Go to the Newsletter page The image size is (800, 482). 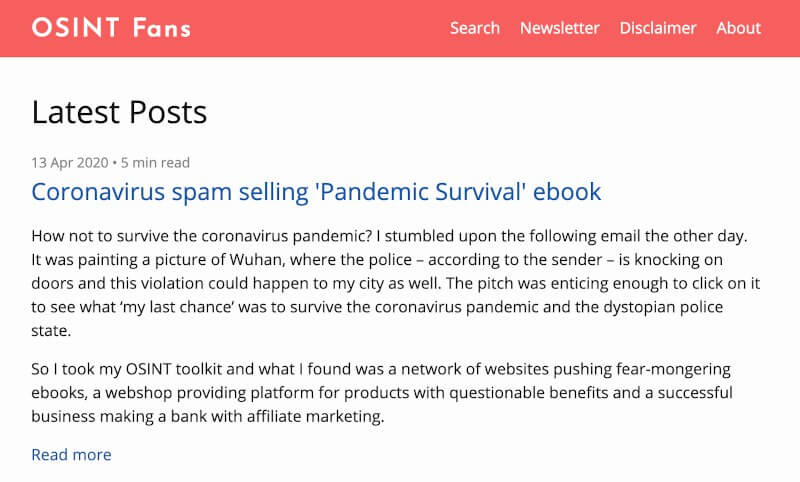point(559,28)
